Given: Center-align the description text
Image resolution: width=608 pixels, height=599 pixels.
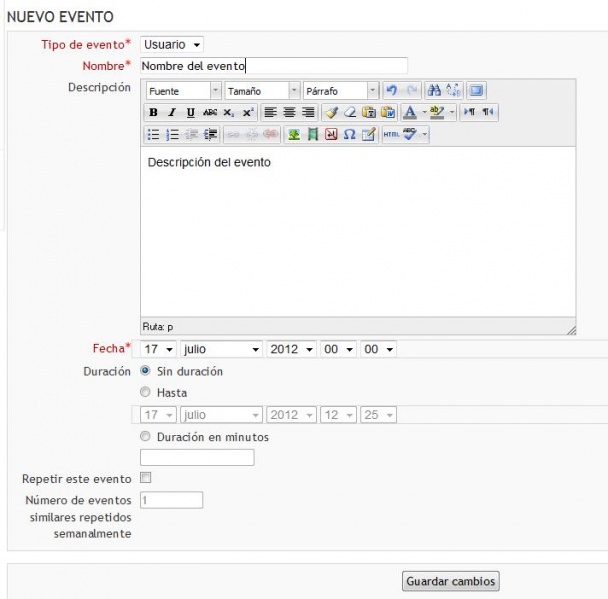Looking at the screenshot, I should point(288,113).
